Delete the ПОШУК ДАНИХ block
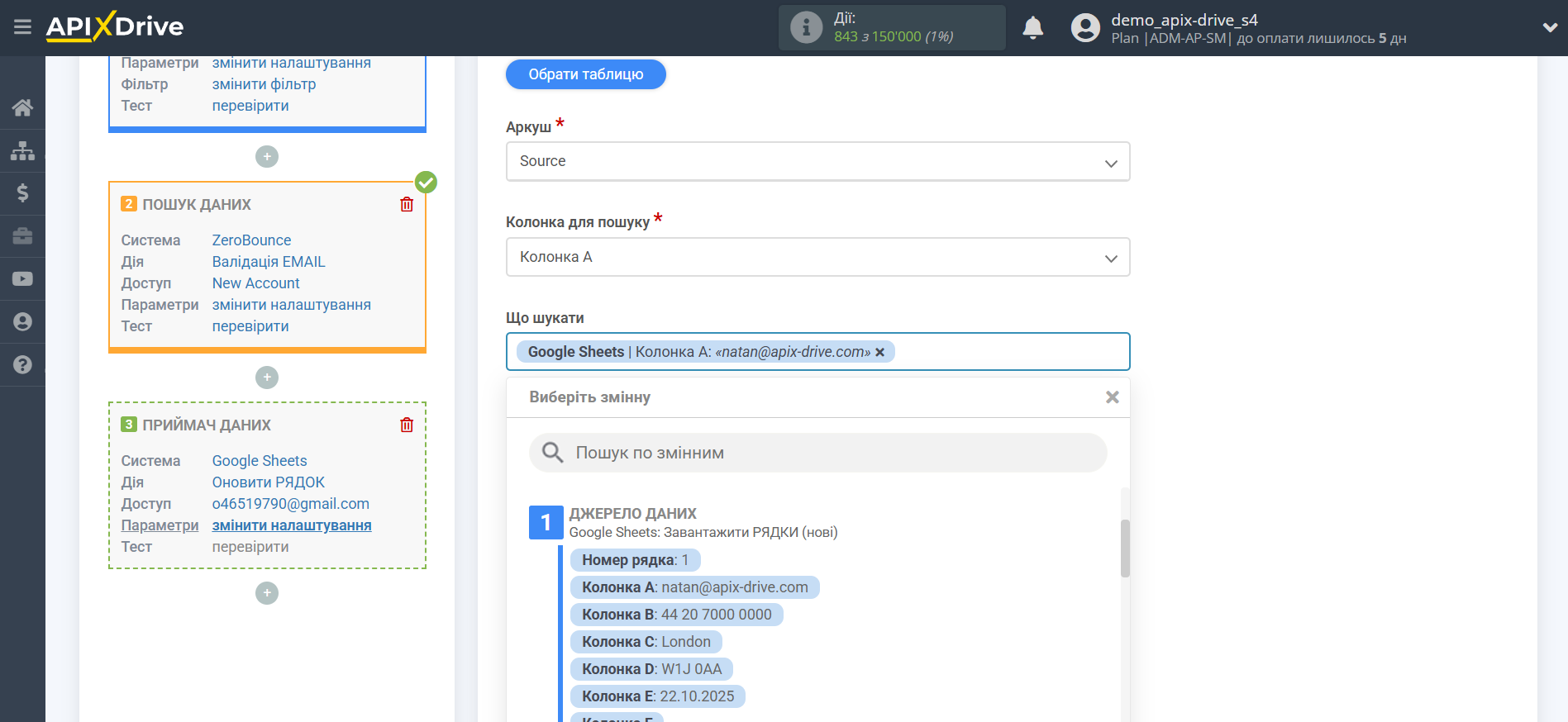 [407, 204]
